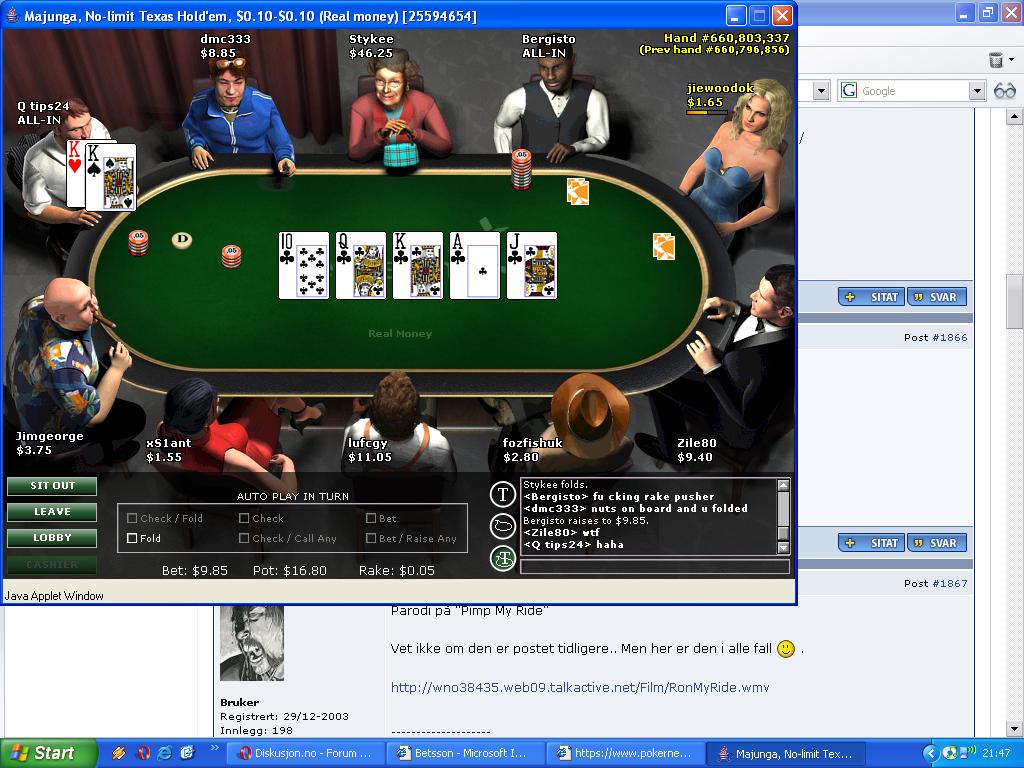Click SITAT button above Post #1867
This screenshot has height=768, width=1024.
871,543
